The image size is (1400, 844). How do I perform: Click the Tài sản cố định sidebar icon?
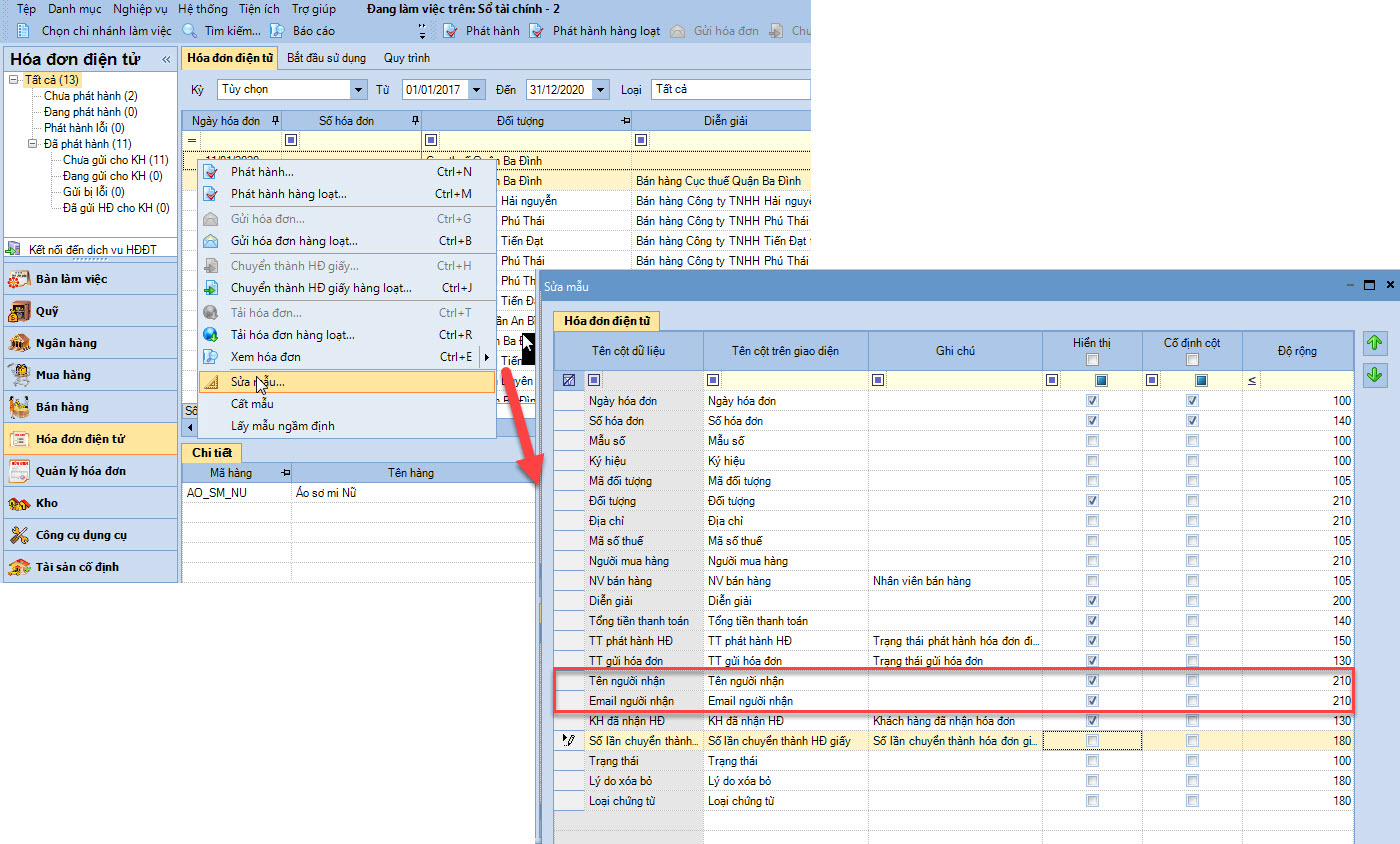[x=18, y=567]
